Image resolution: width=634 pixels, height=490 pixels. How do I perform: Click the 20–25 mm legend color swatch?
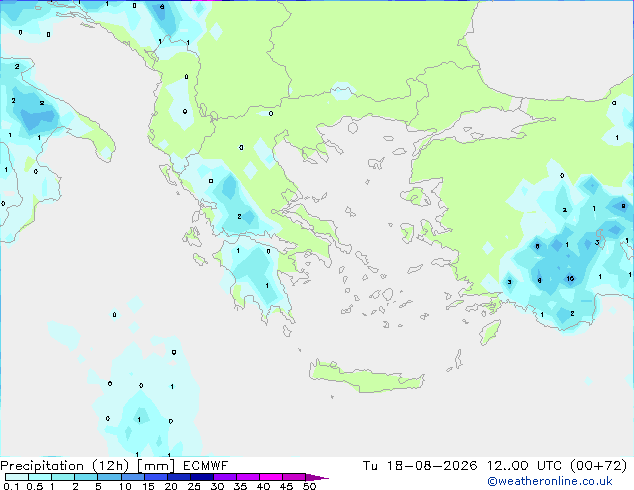(179, 477)
